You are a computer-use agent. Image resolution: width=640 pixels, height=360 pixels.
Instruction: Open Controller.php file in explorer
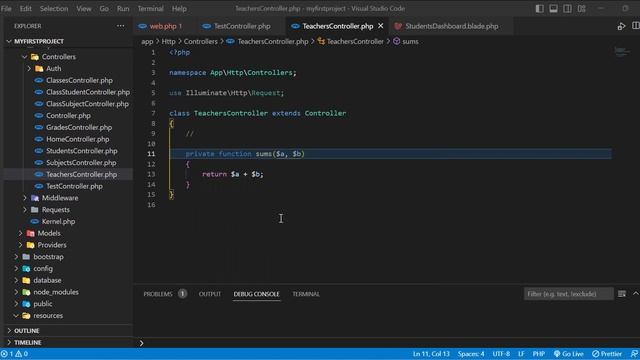[68, 116]
